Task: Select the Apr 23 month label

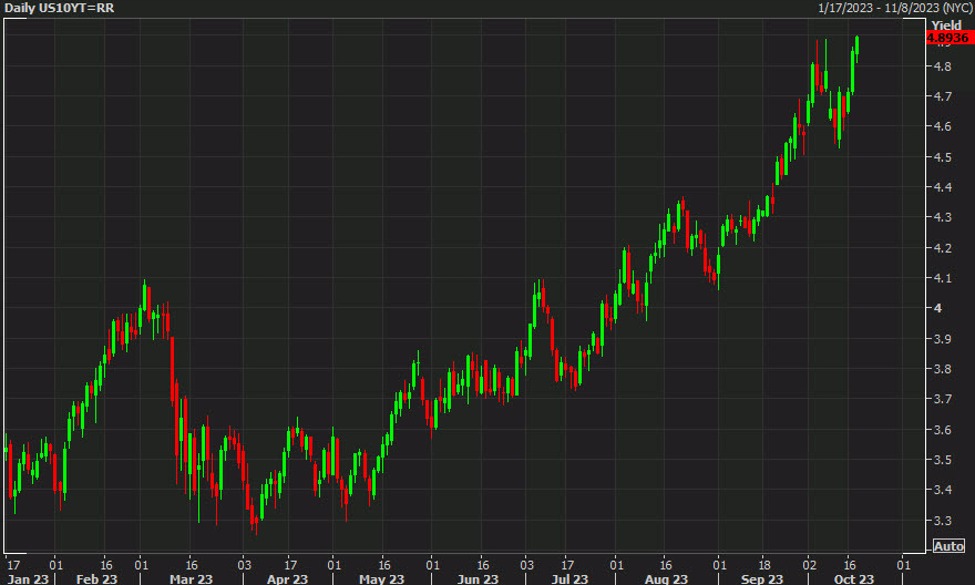Action: tap(288, 577)
